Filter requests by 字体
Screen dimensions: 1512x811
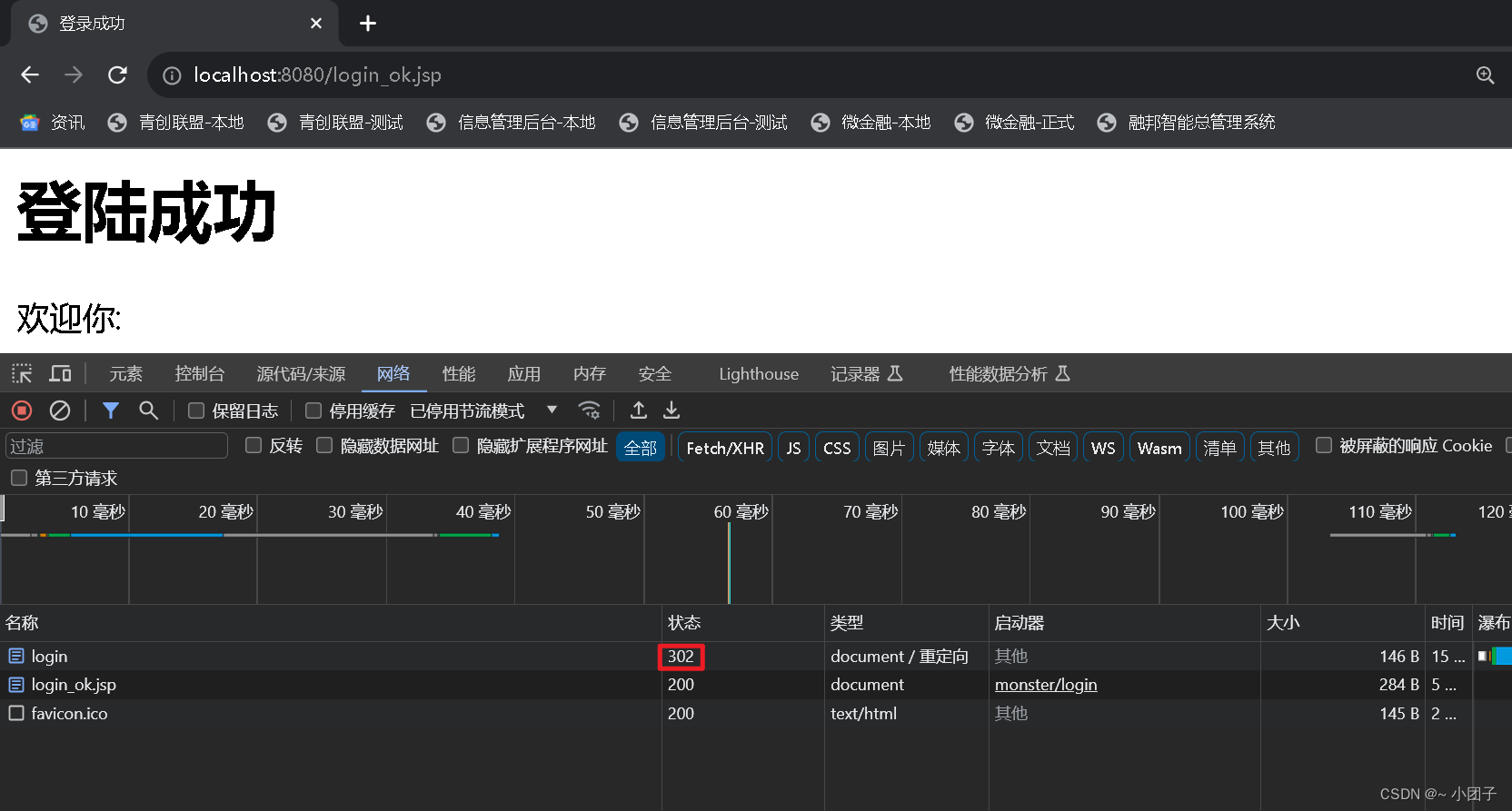[x=998, y=447]
